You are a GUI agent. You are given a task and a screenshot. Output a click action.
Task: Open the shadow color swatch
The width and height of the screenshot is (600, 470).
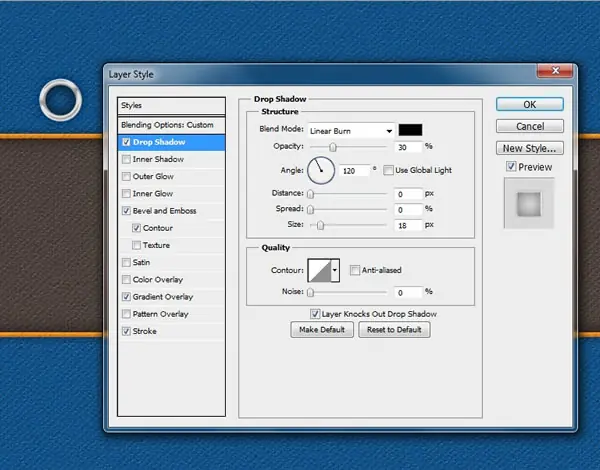410,130
